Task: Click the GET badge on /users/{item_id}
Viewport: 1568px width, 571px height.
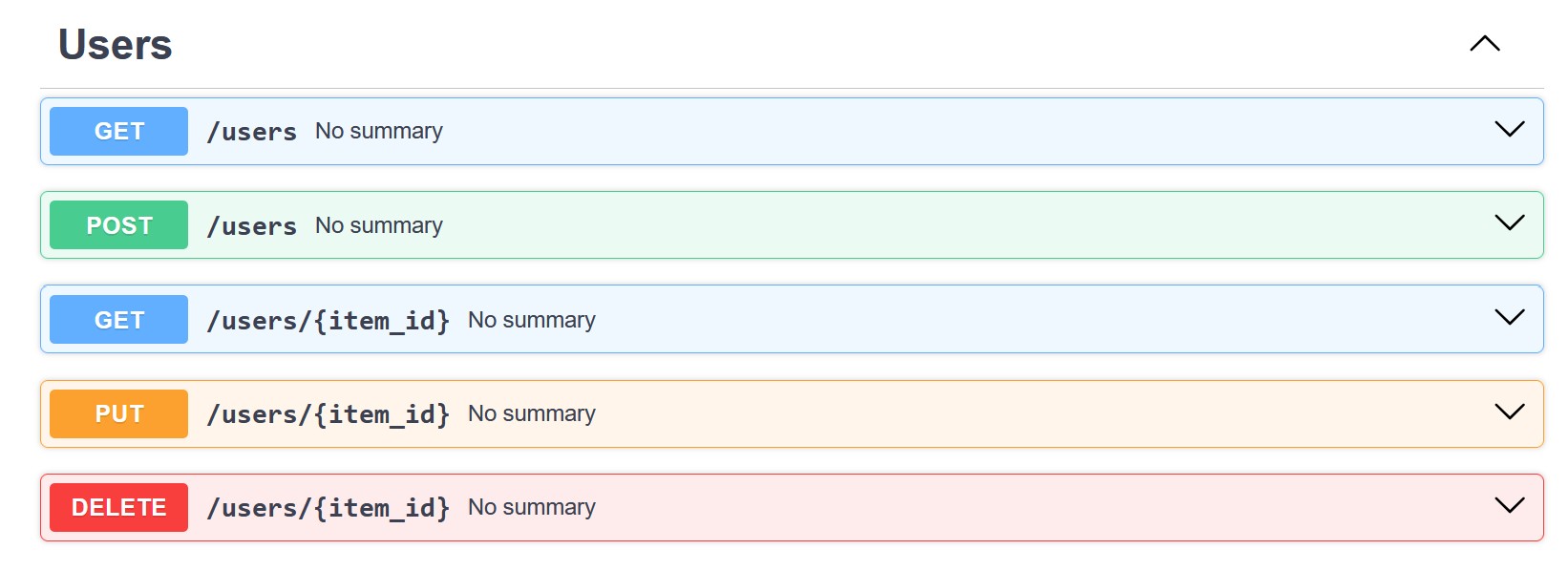Action: coord(117,319)
